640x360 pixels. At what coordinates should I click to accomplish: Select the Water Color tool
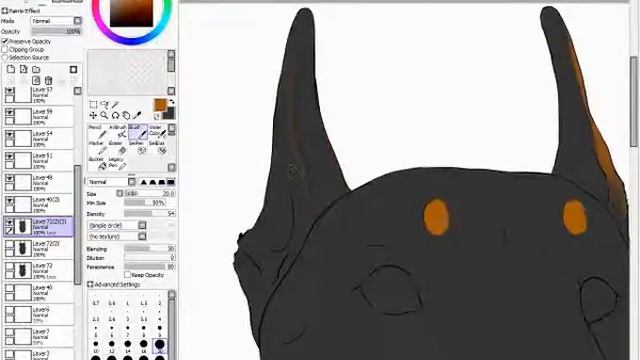coord(158,132)
